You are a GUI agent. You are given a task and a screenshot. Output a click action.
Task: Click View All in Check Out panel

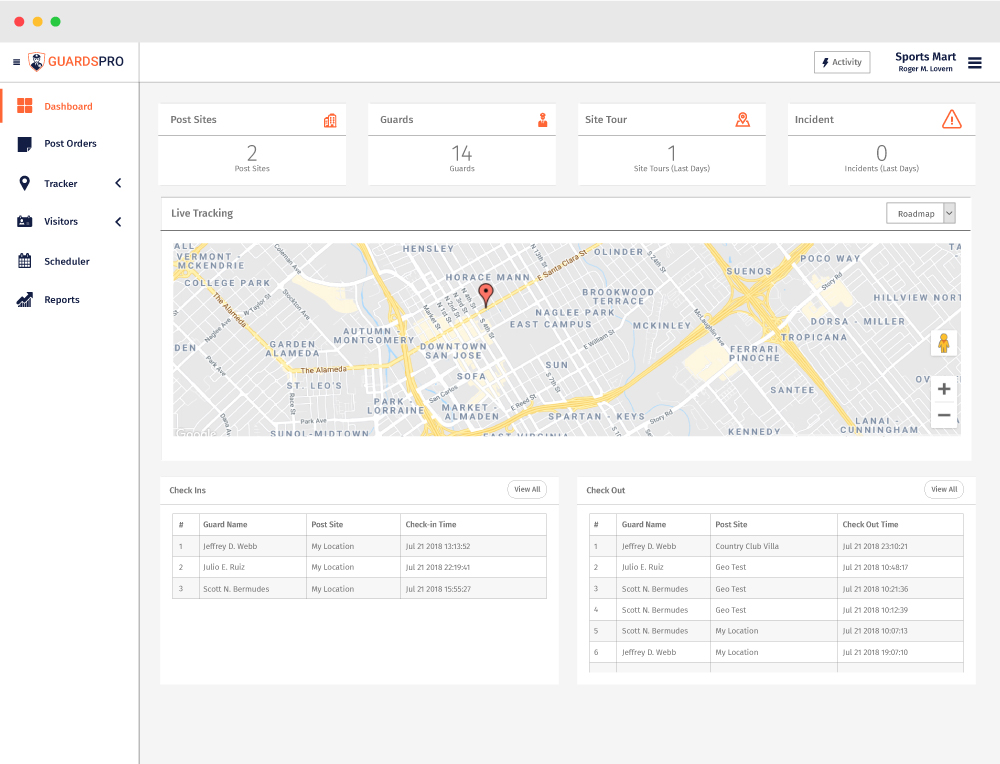pos(943,490)
